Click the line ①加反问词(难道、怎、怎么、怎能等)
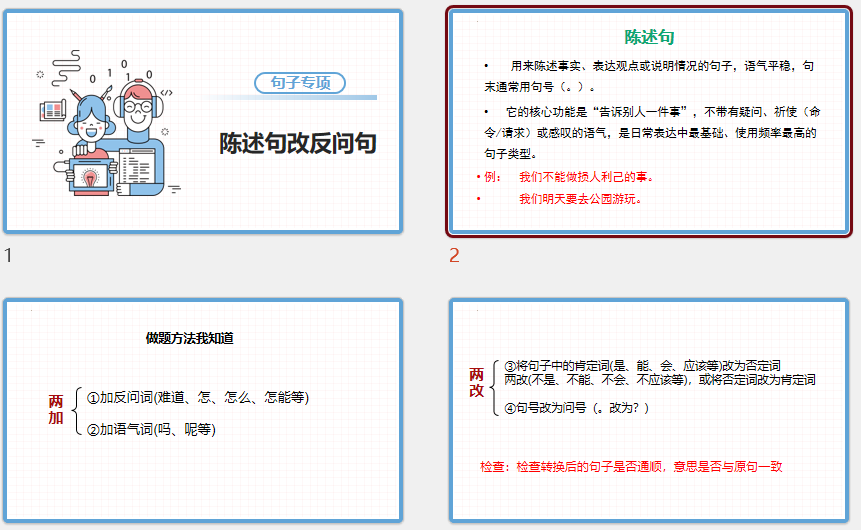This screenshot has width=861, height=530. click(x=198, y=397)
